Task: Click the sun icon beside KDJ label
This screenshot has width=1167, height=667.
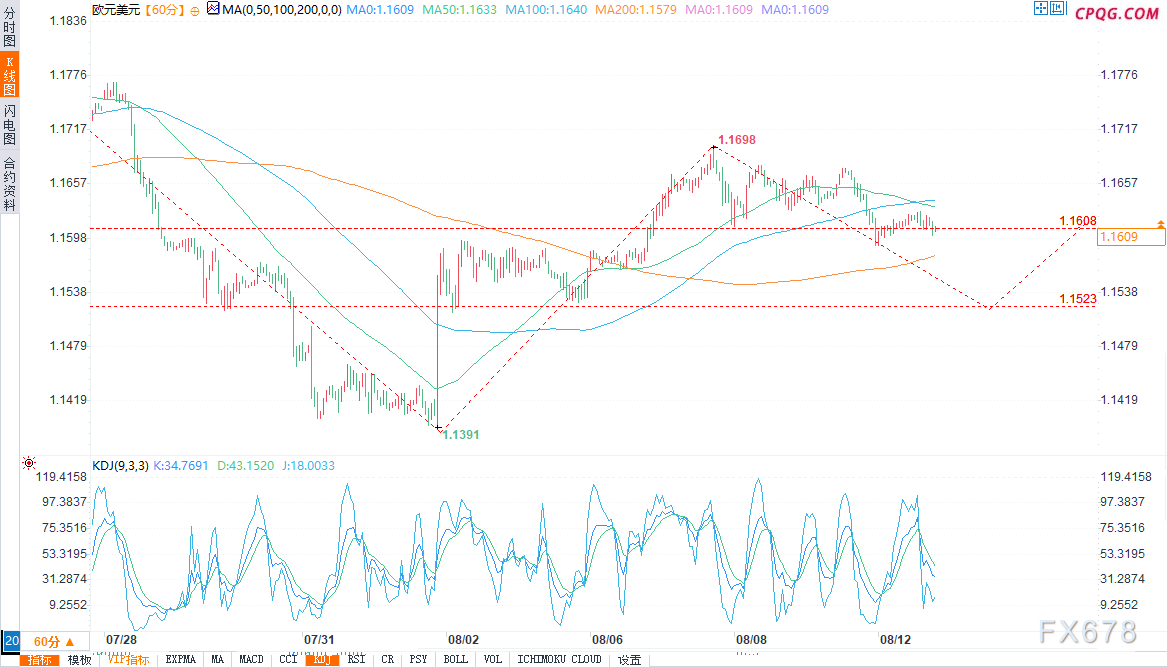Action: (28, 464)
